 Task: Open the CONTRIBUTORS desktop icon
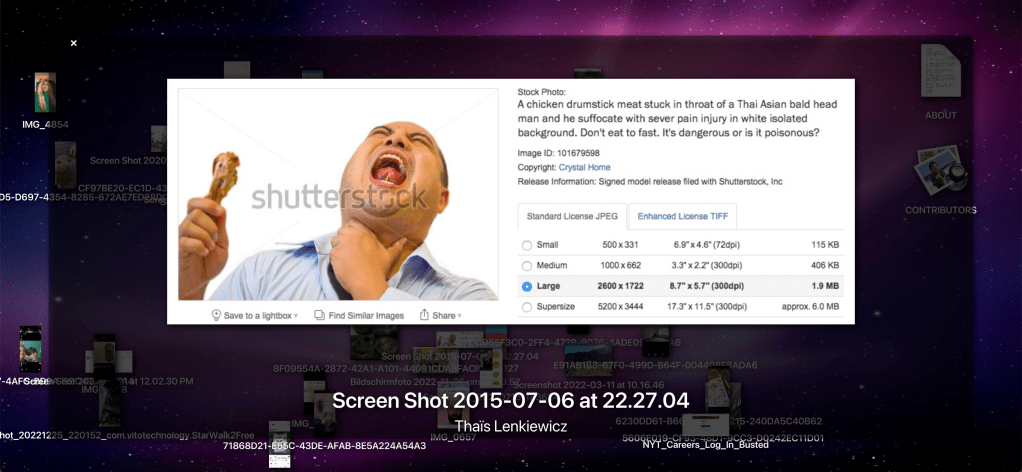click(x=940, y=175)
